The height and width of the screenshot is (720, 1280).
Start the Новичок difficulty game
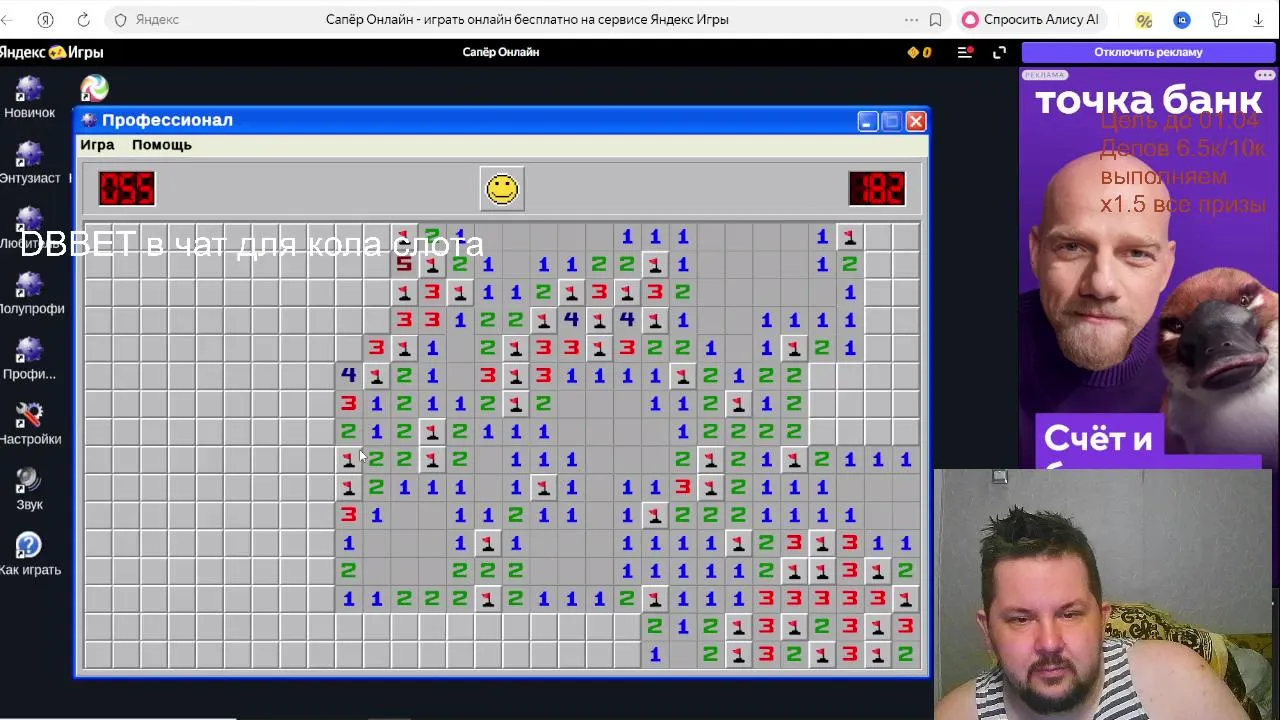click(29, 97)
